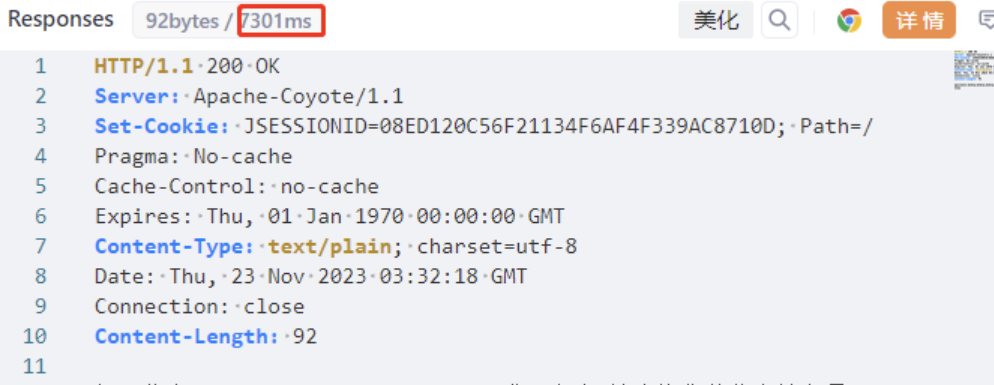
Task: Open response in Chrome browser icon
Action: click(x=849, y=21)
